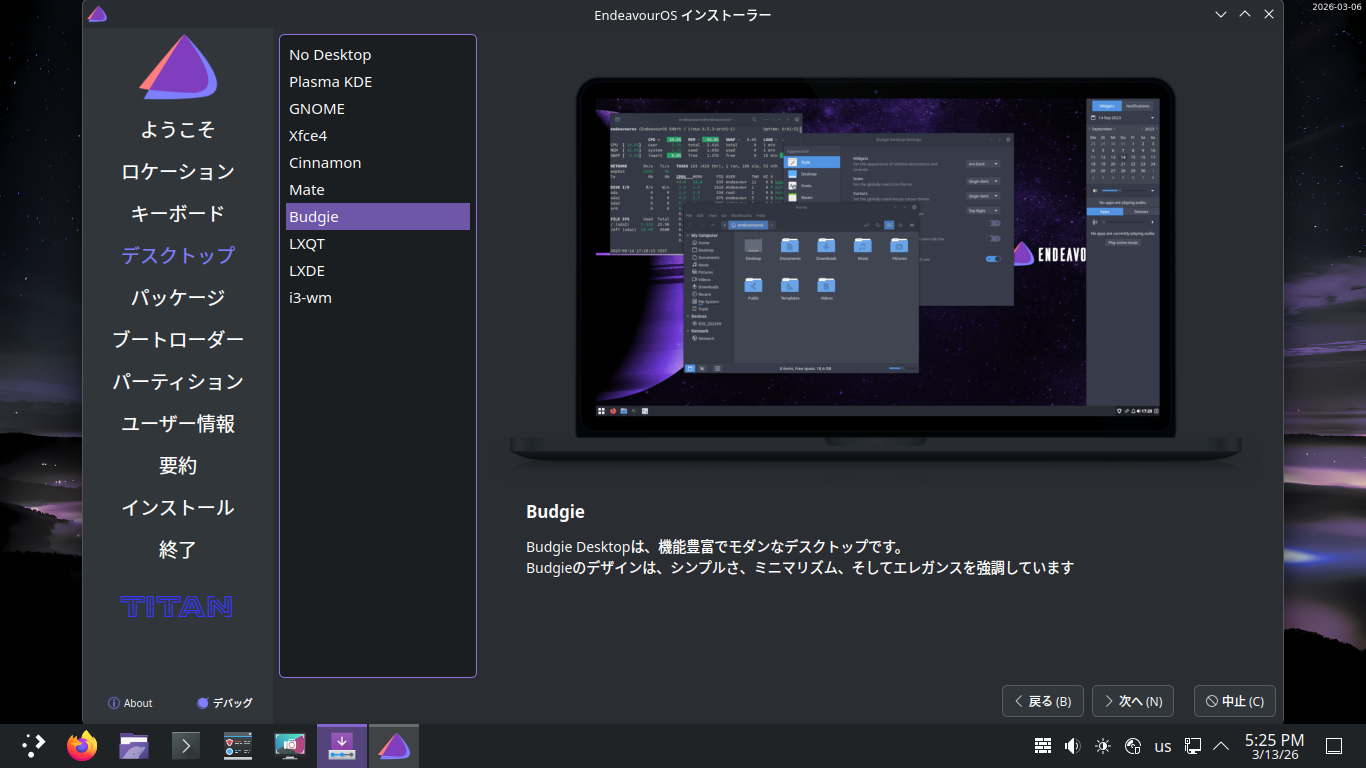Go to the パーティション step

(178, 382)
